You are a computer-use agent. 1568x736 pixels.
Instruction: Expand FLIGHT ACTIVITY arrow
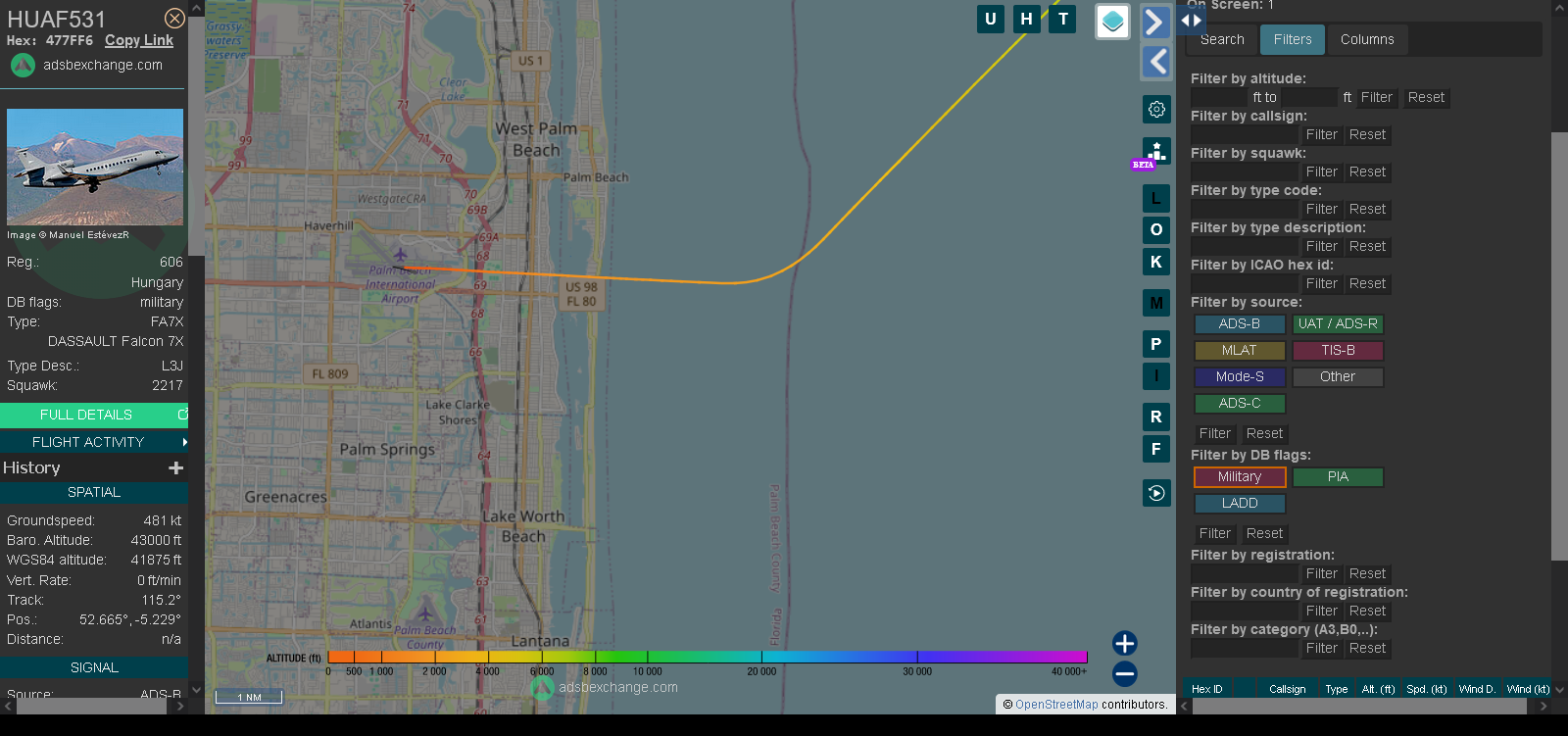click(184, 442)
